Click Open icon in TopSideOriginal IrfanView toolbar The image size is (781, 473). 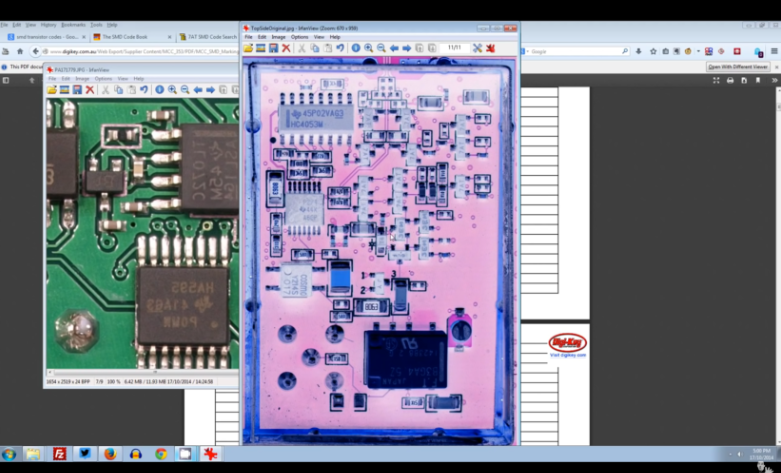(248, 48)
